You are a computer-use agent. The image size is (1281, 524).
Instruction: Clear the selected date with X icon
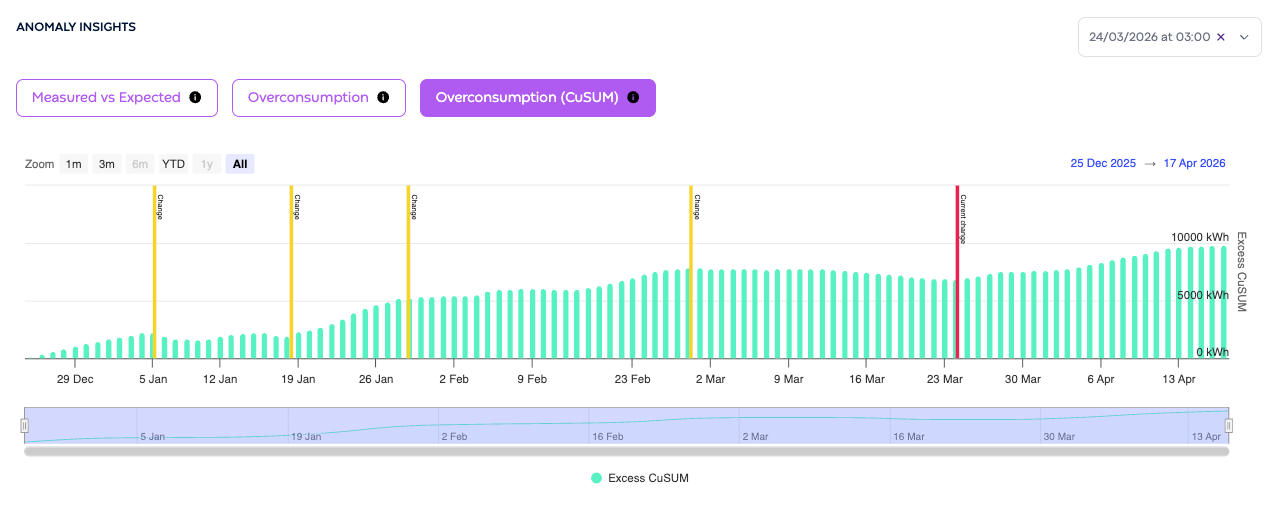[x=1220, y=37]
